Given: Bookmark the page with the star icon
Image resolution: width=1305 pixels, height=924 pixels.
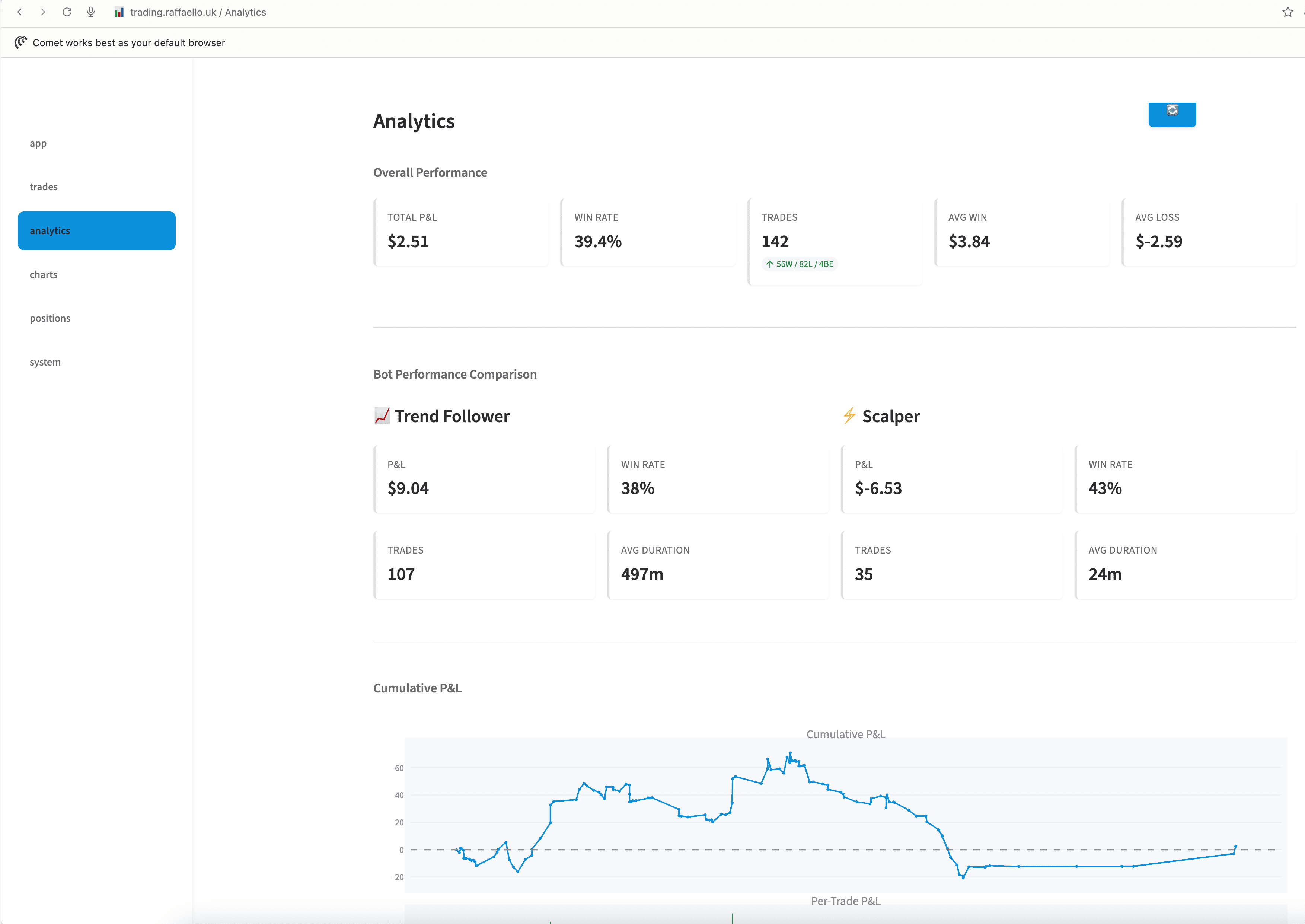Looking at the screenshot, I should (x=1288, y=12).
